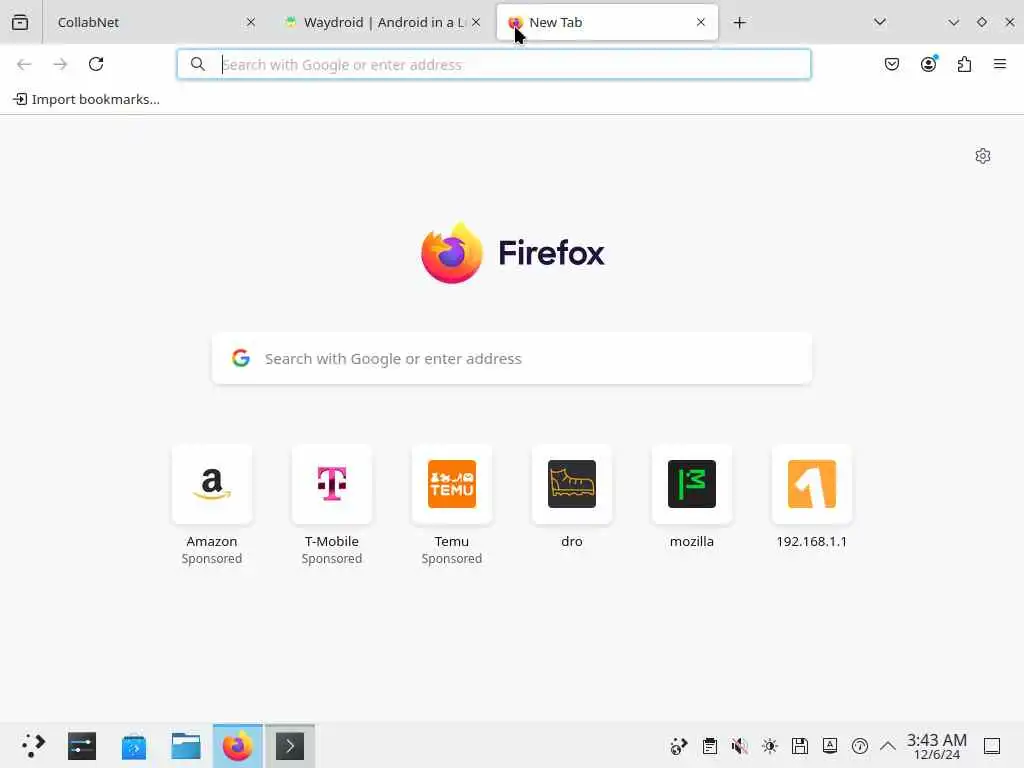Screen dimensions: 1024x768
Task: Open Dolphin file manager from taskbar
Action: point(185,746)
